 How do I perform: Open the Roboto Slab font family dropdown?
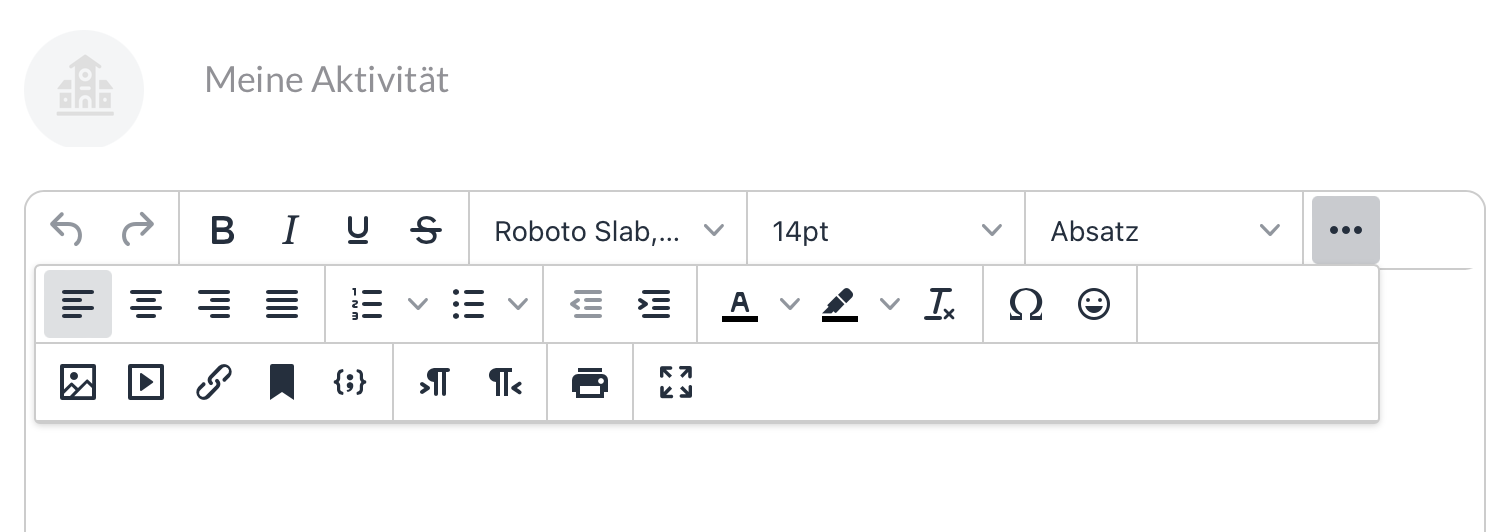608,231
